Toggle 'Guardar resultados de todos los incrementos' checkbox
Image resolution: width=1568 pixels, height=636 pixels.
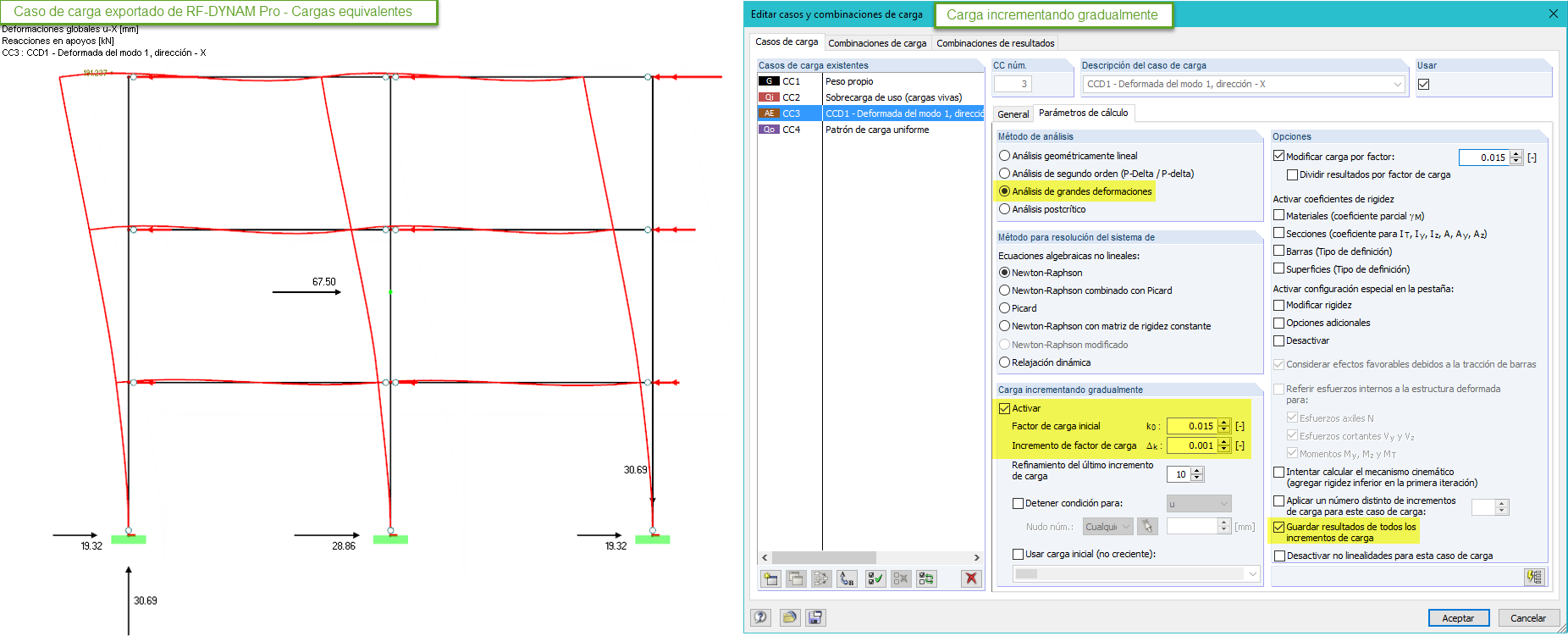click(1279, 527)
